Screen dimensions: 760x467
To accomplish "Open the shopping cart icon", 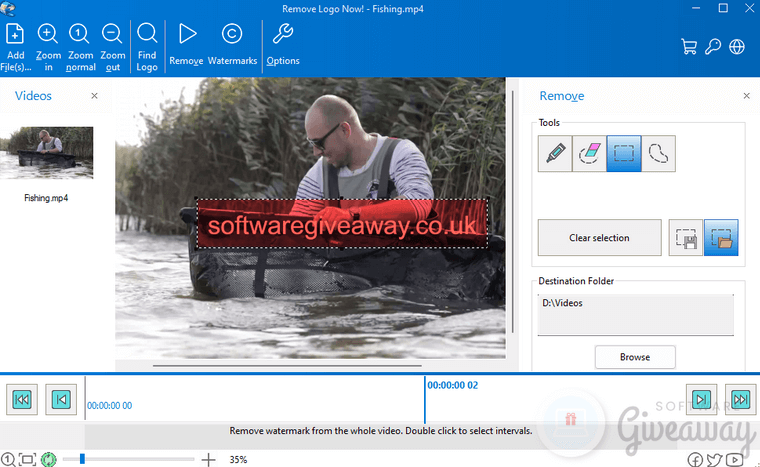I will tap(689, 47).
